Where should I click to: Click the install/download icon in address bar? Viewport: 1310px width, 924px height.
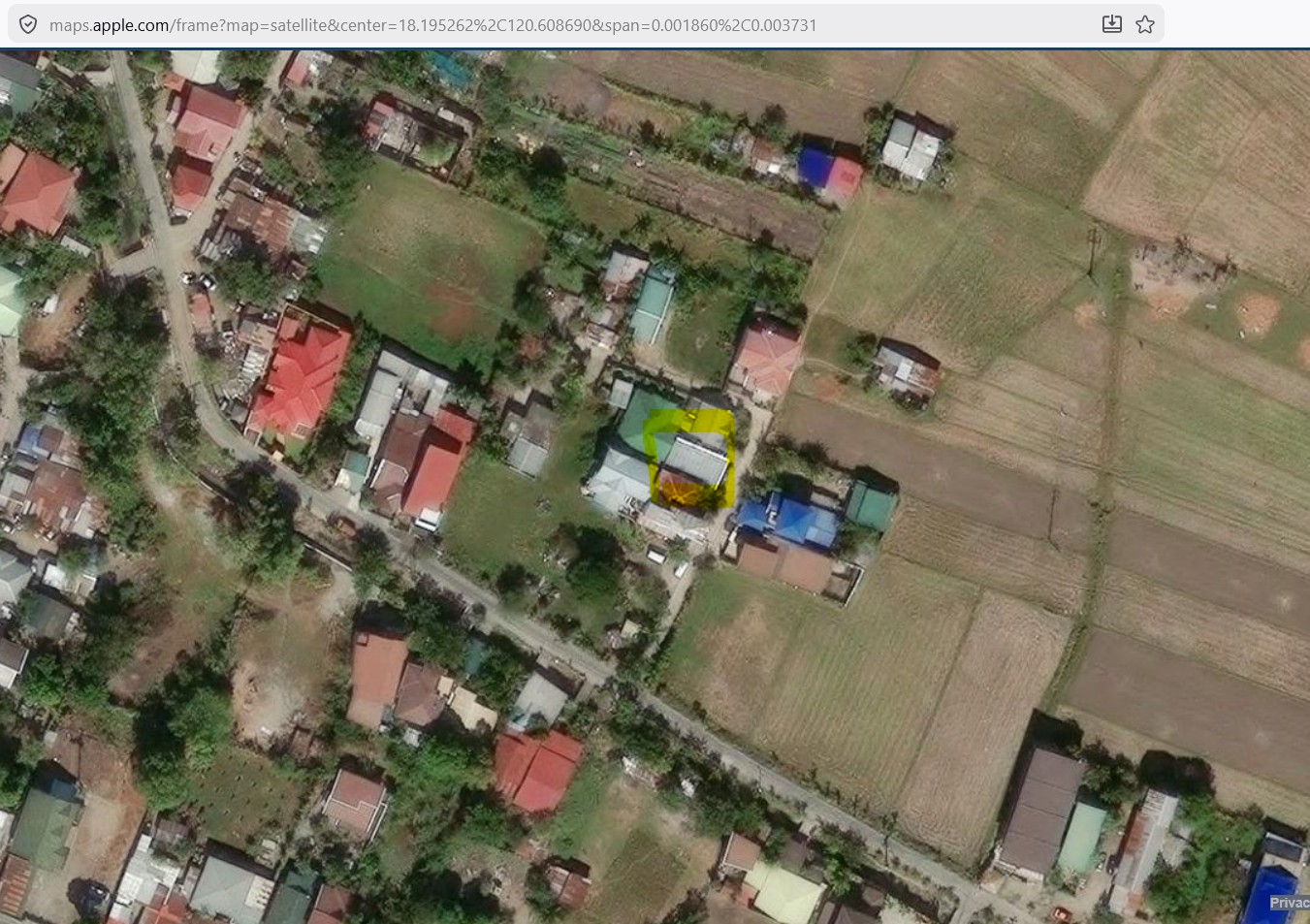point(1112,24)
